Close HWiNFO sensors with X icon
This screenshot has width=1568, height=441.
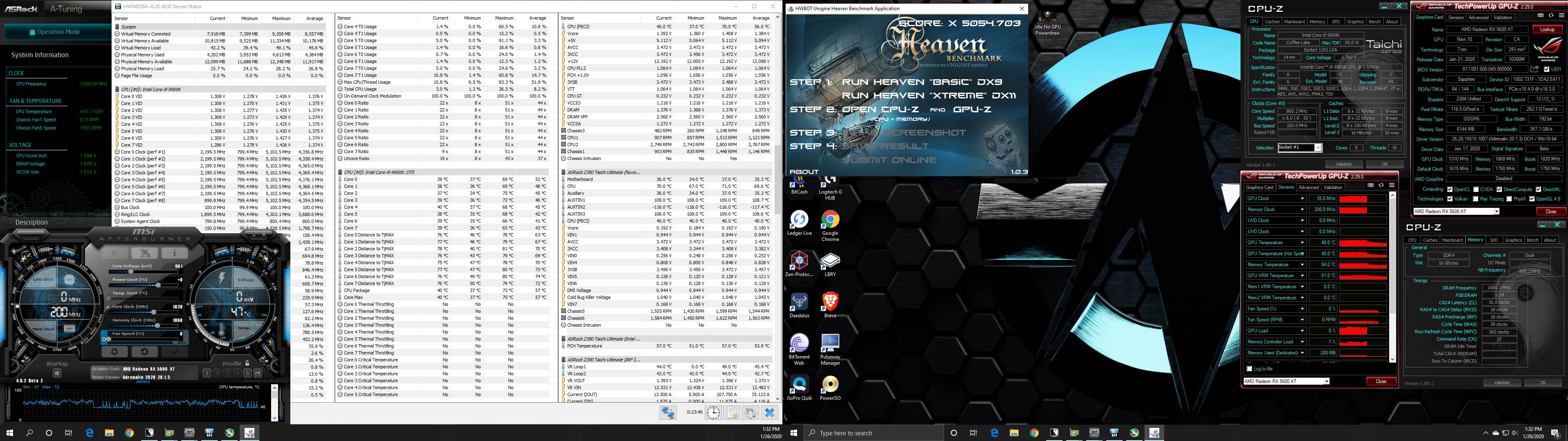[x=769, y=412]
